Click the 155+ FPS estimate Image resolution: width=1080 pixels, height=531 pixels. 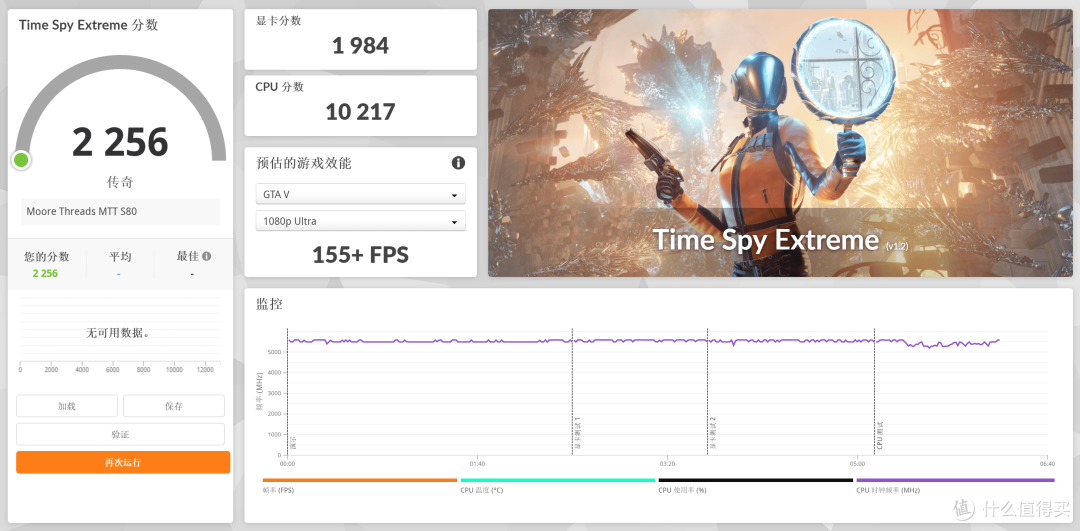[360, 256]
